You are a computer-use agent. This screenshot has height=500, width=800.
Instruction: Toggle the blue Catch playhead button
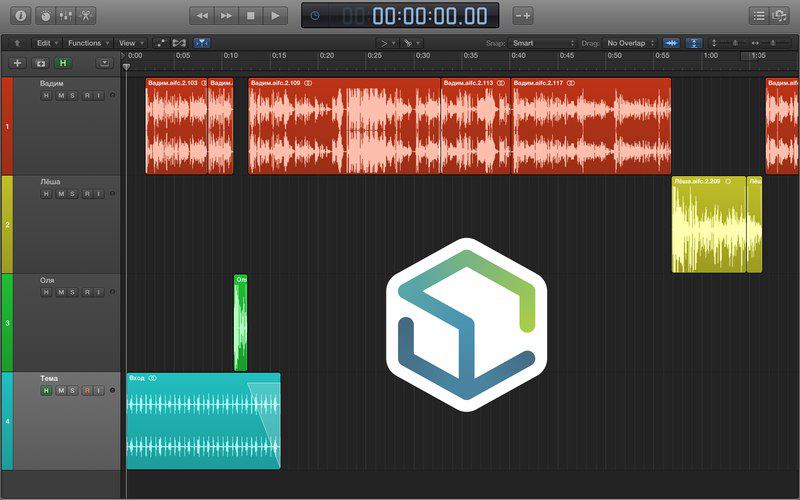(202, 43)
